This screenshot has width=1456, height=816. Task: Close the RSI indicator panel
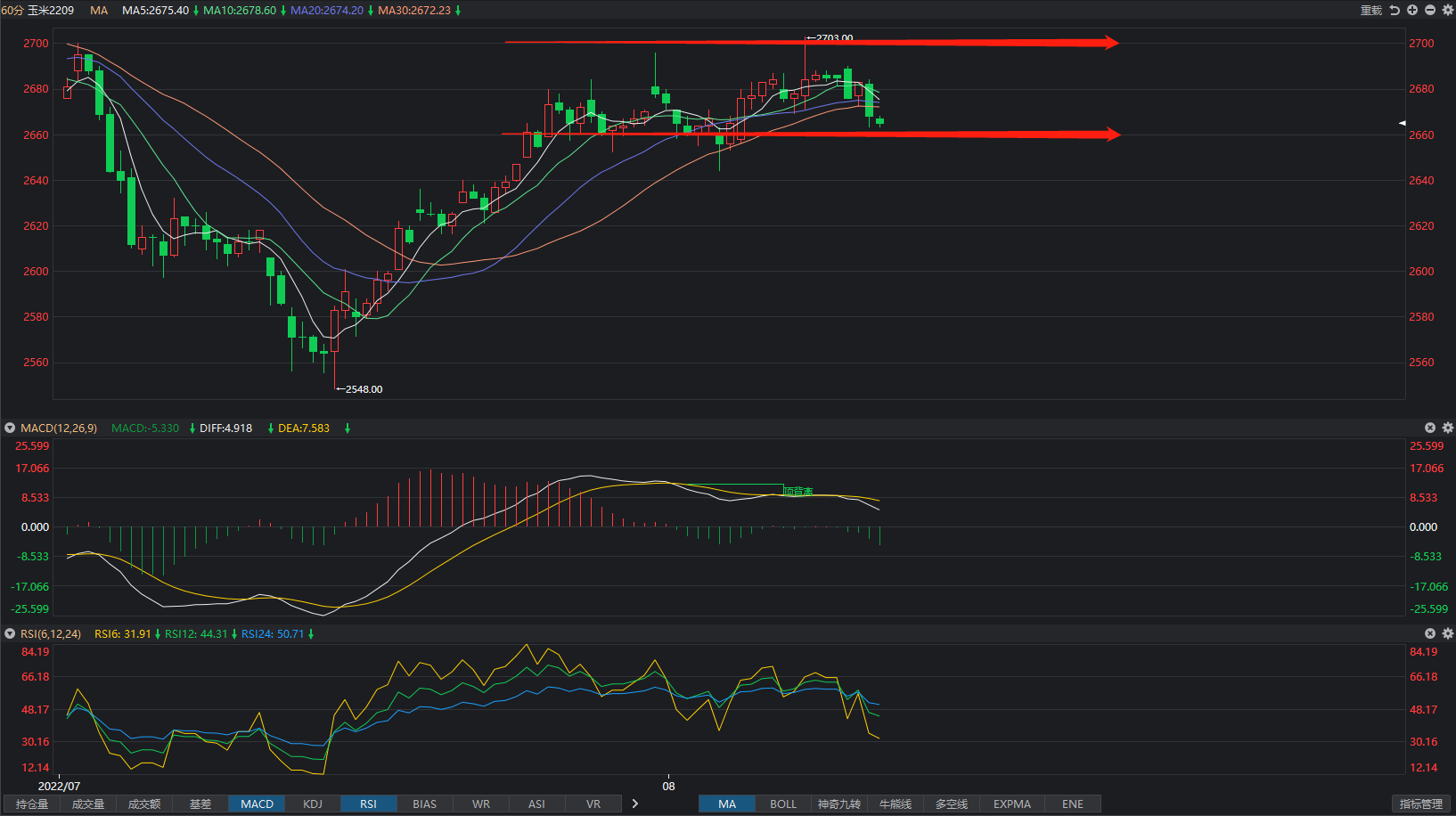1430,633
